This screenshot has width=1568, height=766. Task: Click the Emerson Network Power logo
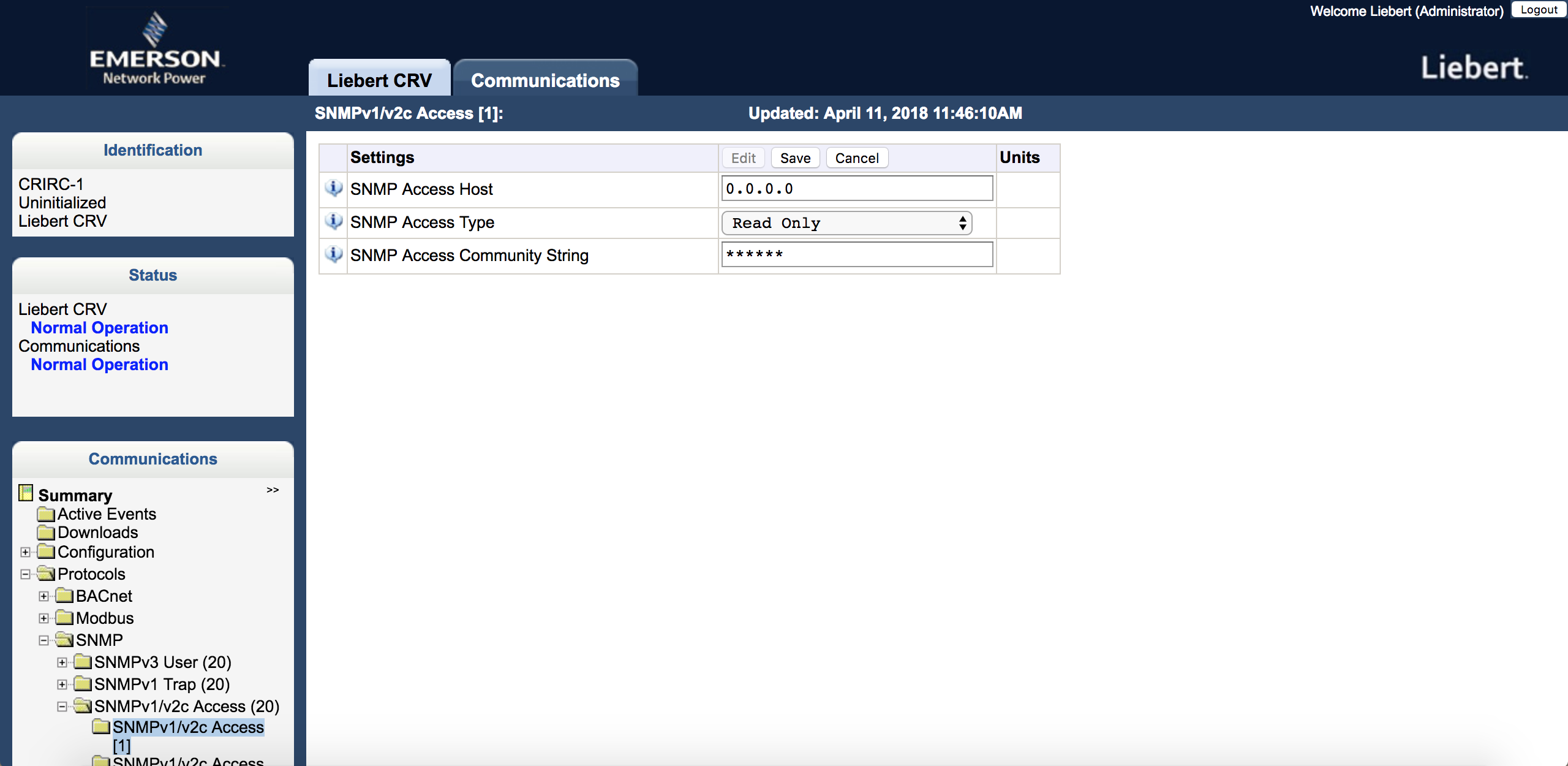[156, 48]
